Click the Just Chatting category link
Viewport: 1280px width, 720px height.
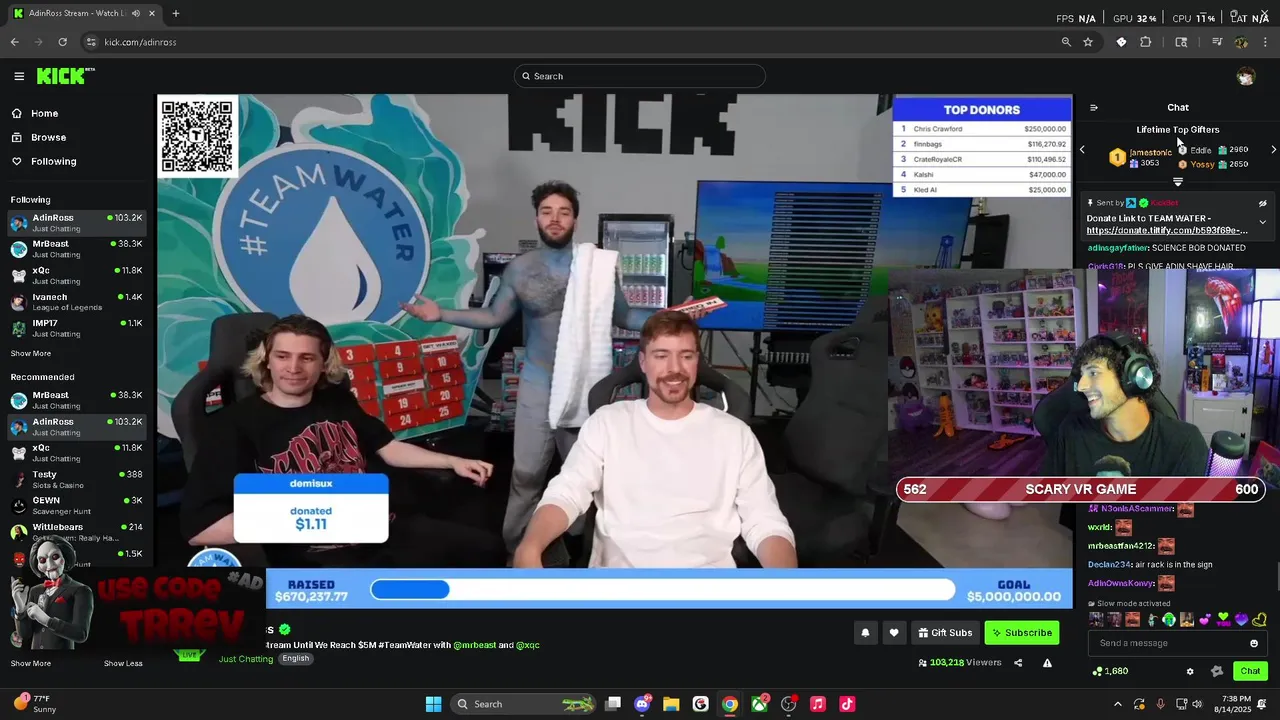point(246,659)
